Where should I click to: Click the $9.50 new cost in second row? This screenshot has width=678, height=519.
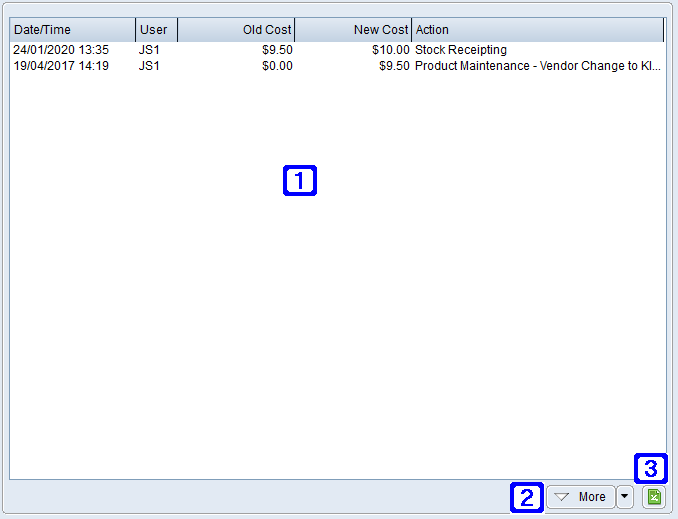[393, 66]
